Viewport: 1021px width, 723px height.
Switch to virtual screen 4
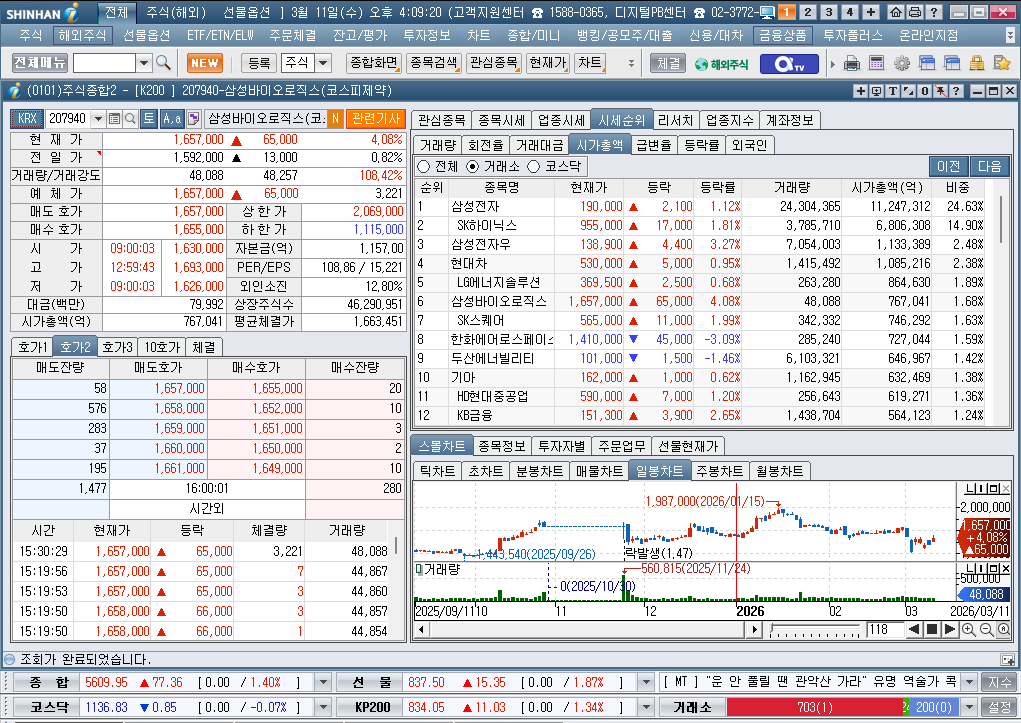click(849, 12)
